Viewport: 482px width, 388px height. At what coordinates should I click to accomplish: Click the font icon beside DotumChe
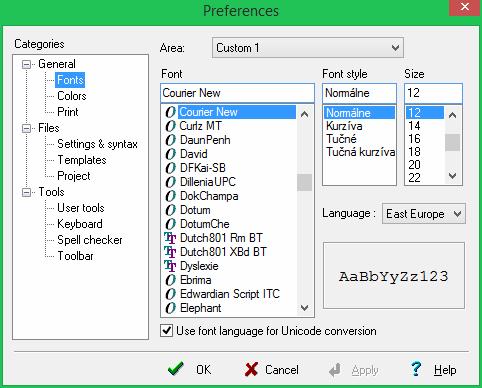pyautogui.click(x=170, y=224)
